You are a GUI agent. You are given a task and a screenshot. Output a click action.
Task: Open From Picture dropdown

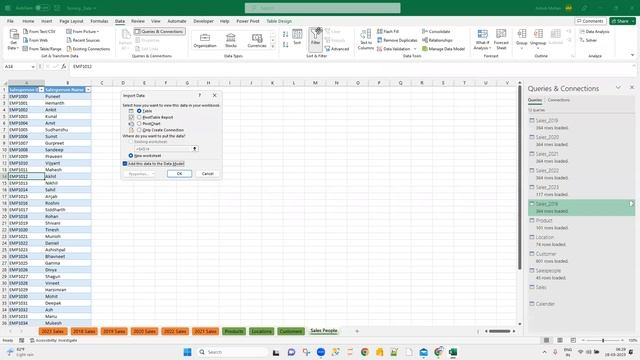(x=83, y=31)
